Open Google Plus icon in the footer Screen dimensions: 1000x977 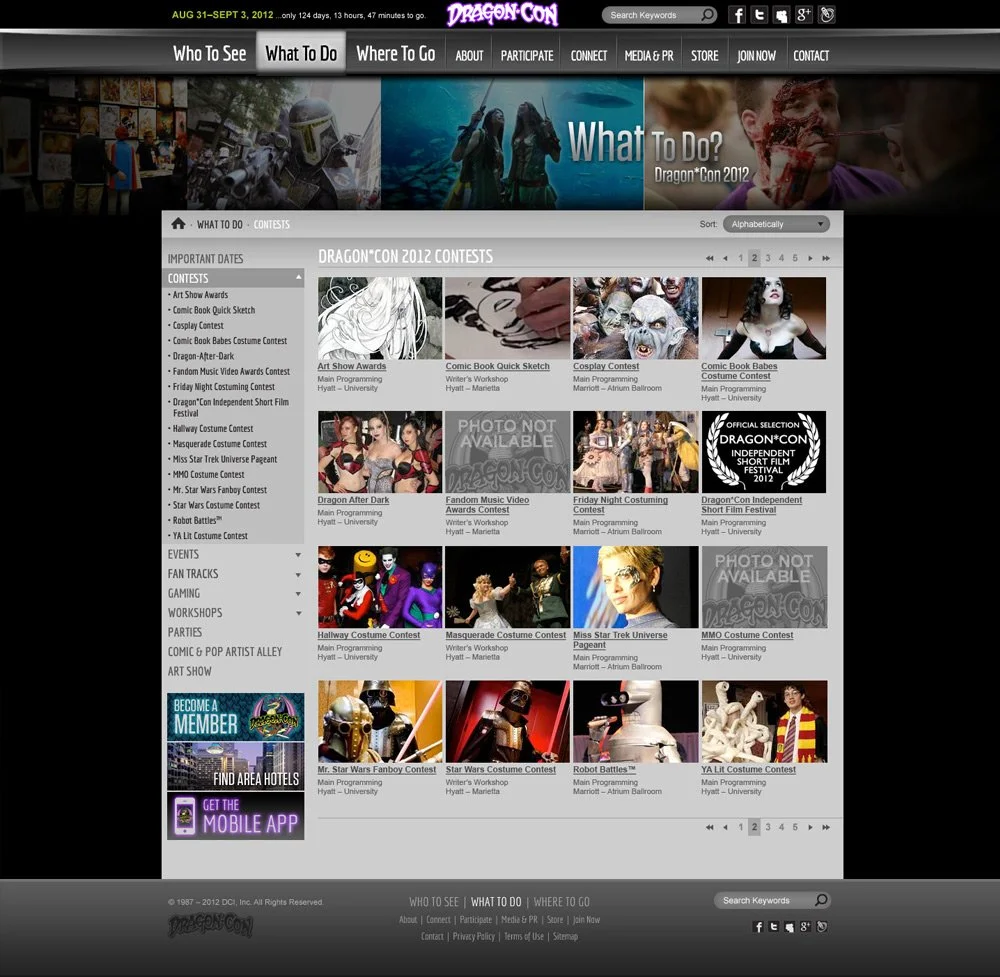point(805,927)
